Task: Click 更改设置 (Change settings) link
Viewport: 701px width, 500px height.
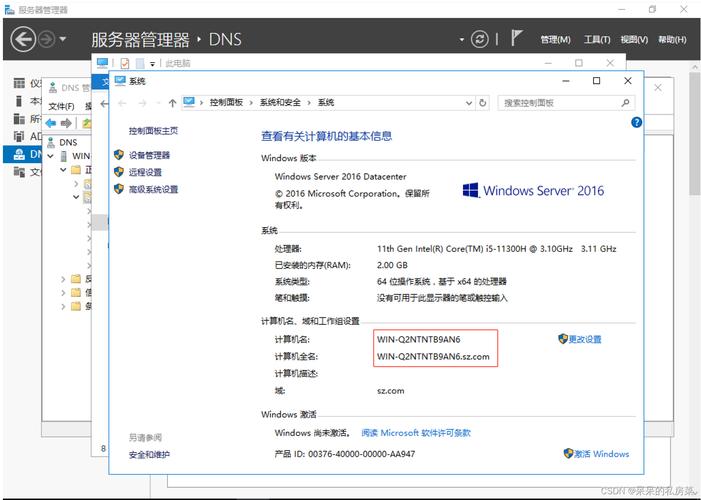Action: [585, 339]
